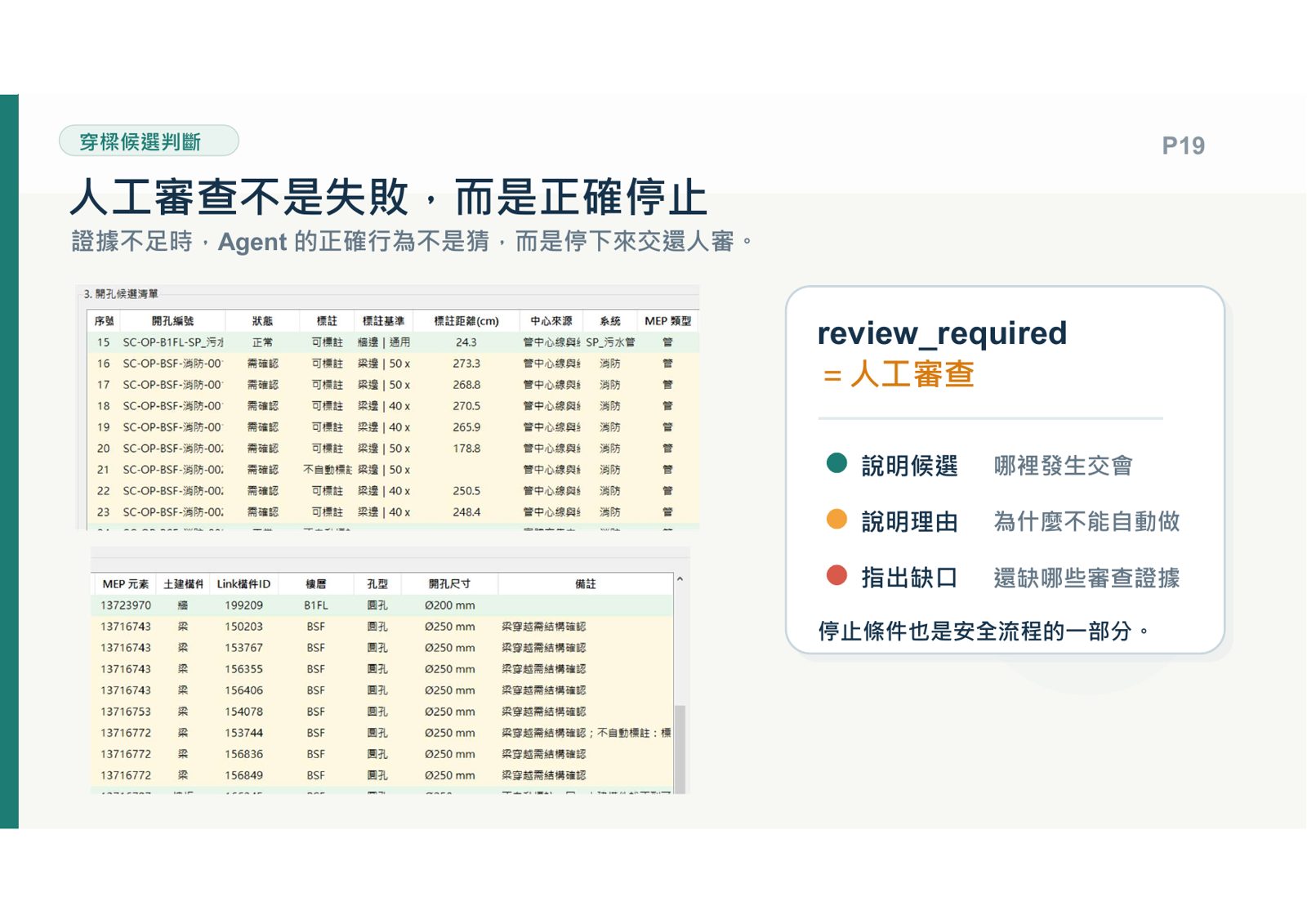1307x924 pixels.
Task: Click the MEP 元素 column header
Action: pos(126,584)
